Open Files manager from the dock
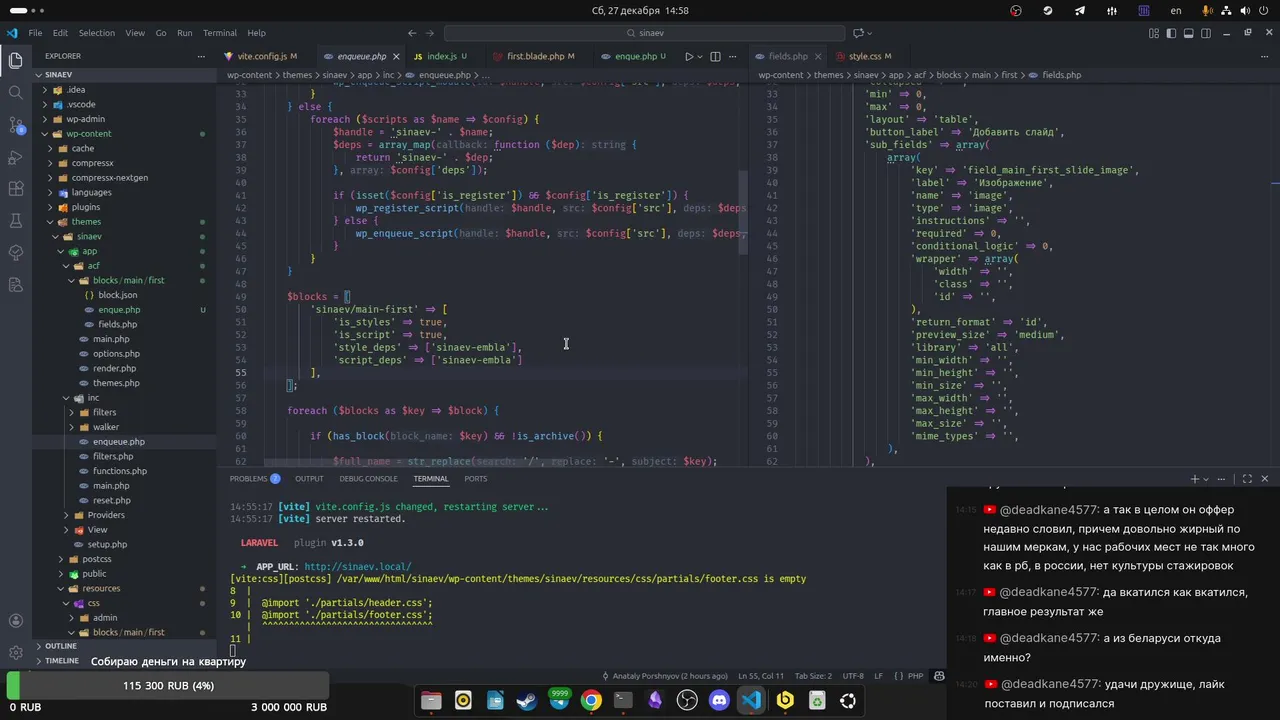 431,700
